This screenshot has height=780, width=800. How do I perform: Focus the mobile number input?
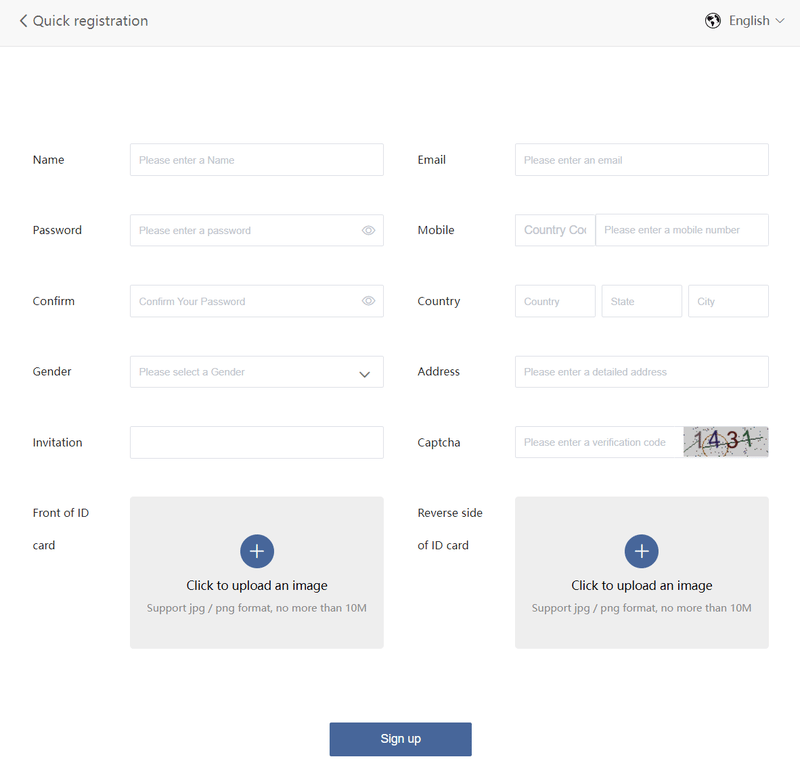(x=682, y=230)
